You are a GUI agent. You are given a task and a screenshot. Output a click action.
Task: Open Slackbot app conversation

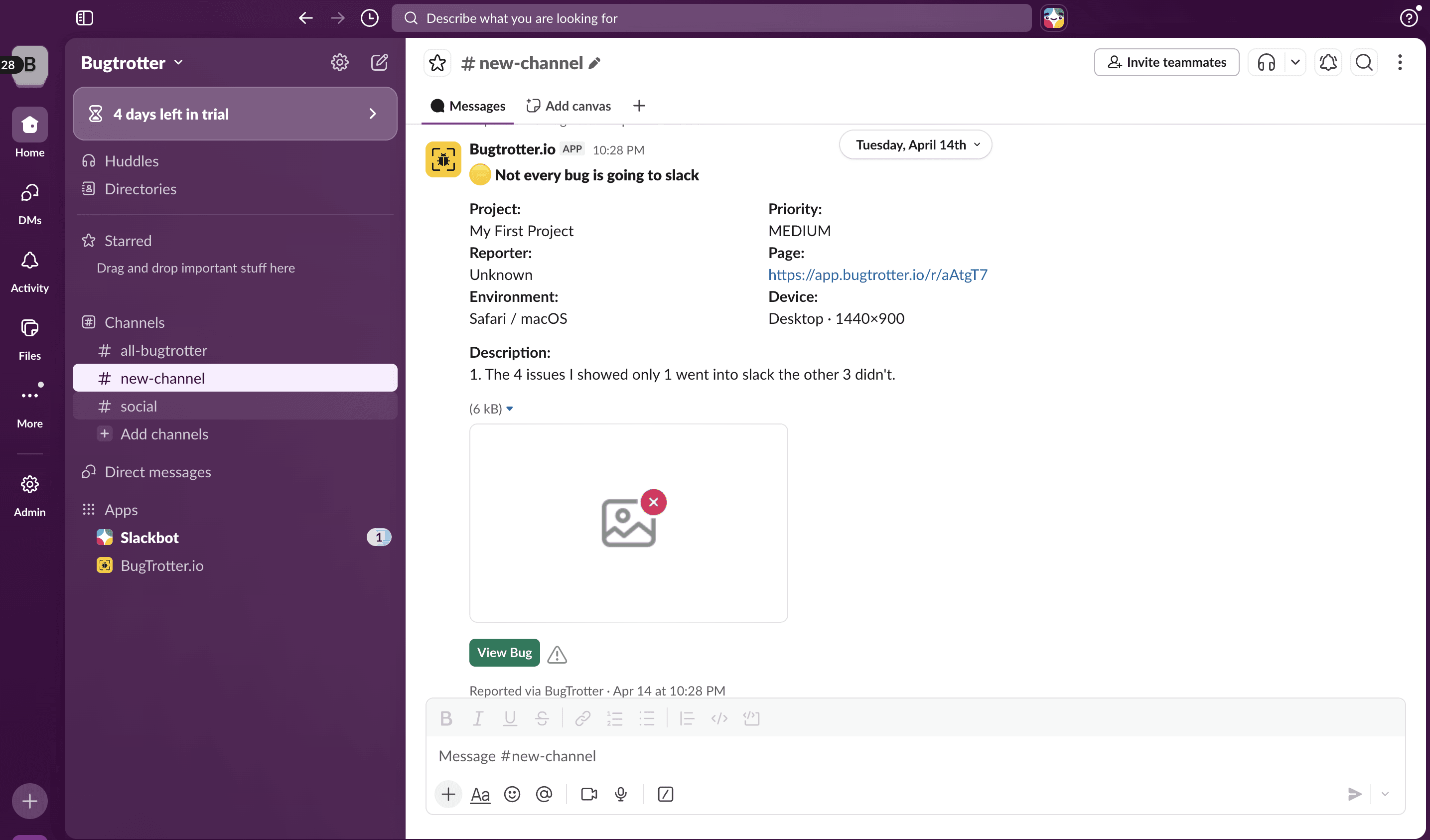(x=235, y=538)
